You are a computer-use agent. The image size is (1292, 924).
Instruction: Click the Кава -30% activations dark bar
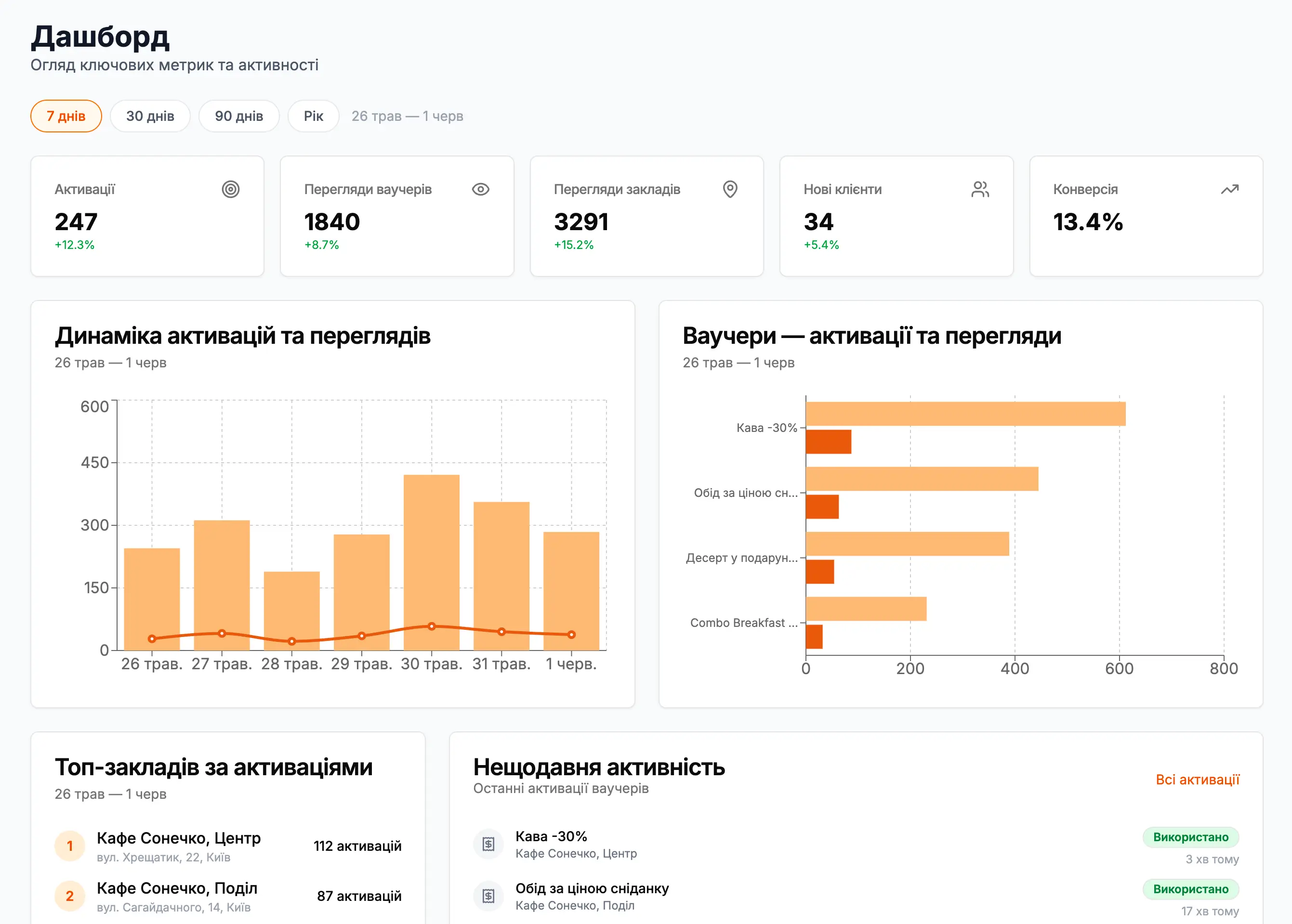pos(829,442)
